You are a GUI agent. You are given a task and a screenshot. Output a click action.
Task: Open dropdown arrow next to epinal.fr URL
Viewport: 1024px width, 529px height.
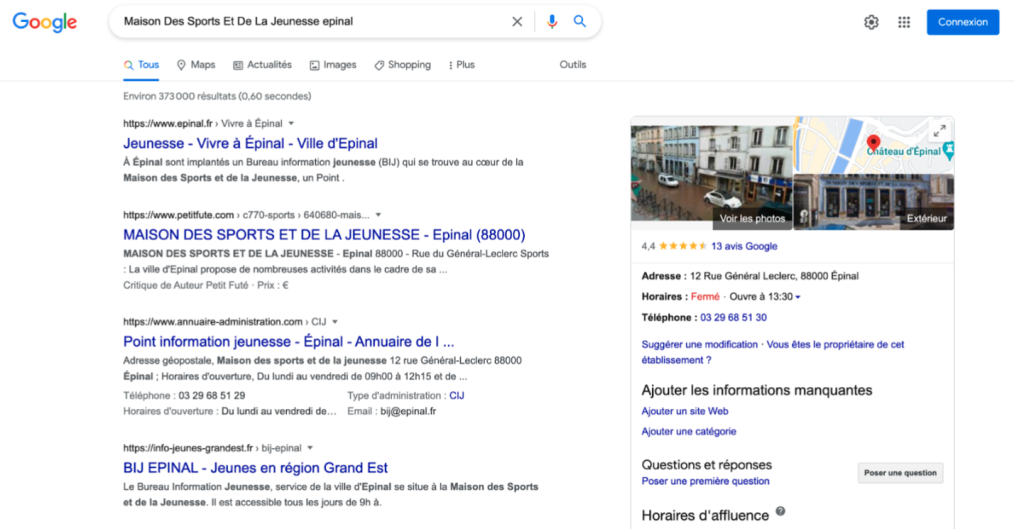(x=291, y=123)
